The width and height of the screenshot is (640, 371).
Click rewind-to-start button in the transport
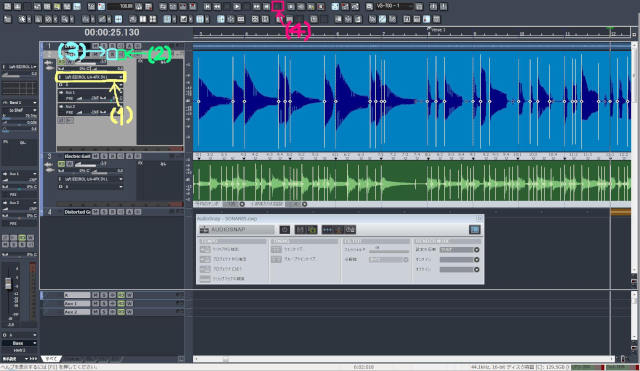(207, 7)
